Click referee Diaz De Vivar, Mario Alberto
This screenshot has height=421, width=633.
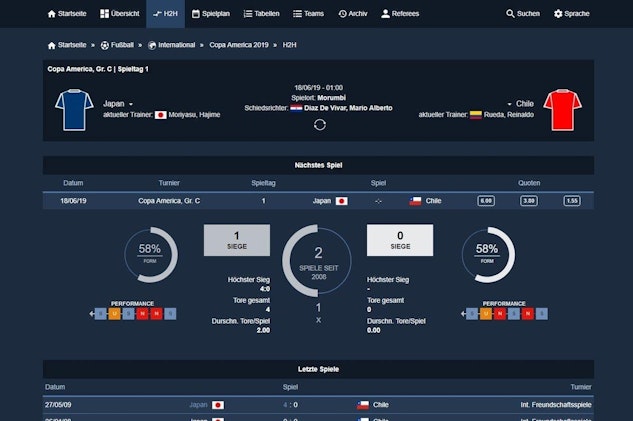point(348,108)
